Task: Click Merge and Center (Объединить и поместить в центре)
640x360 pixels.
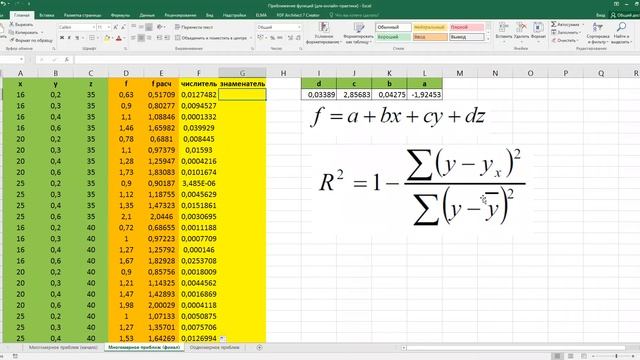Action: tap(211, 38)
